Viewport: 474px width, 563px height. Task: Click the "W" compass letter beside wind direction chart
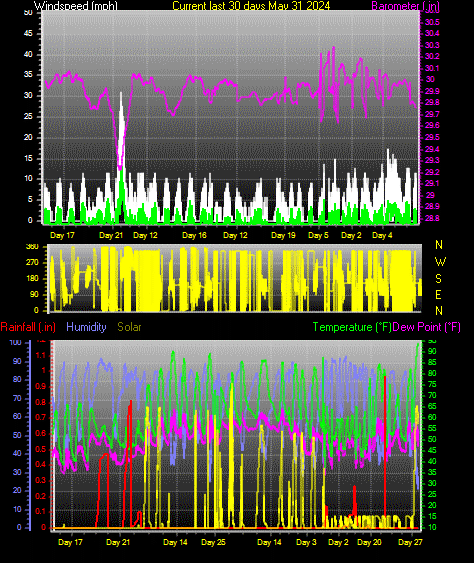pos(440,262)
